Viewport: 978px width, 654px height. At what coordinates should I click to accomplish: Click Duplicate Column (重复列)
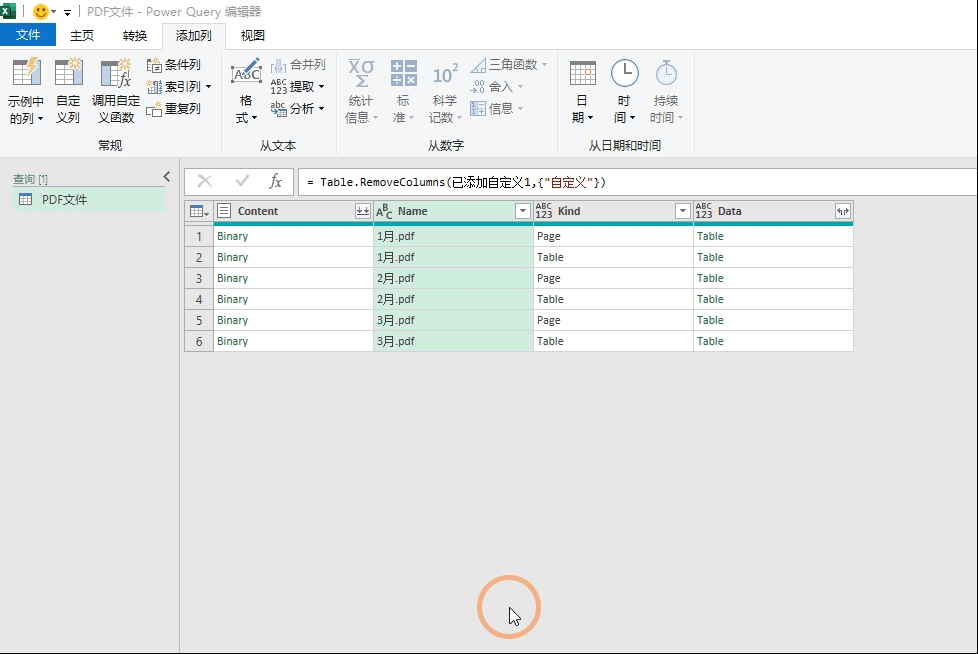(174, 109)
